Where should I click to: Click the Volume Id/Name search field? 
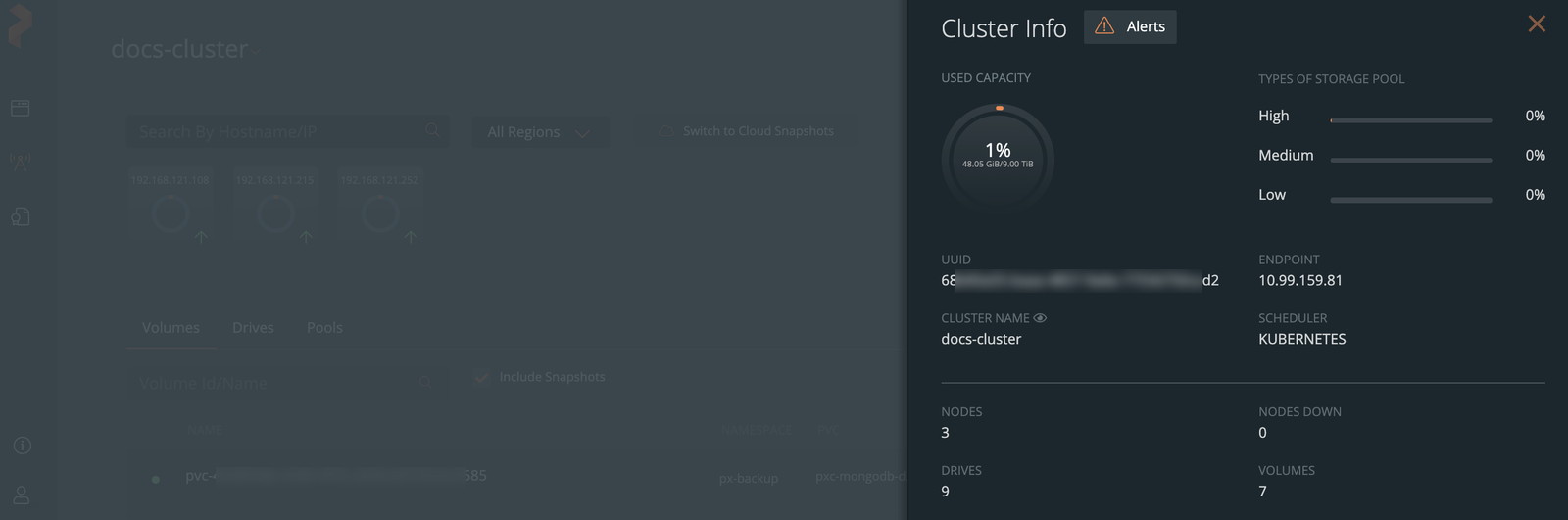pyautogui.click(x=274, y=383)
